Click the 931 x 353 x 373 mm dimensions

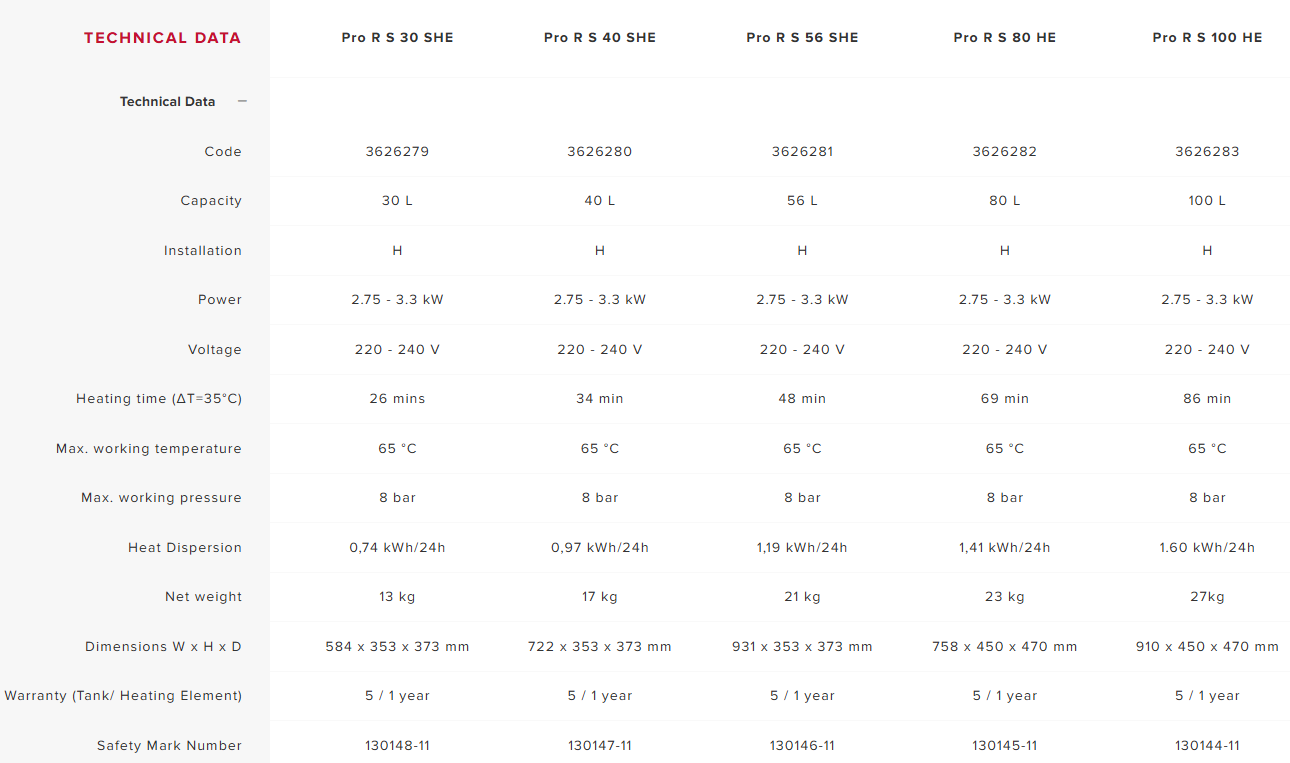(x=802, y=647)
